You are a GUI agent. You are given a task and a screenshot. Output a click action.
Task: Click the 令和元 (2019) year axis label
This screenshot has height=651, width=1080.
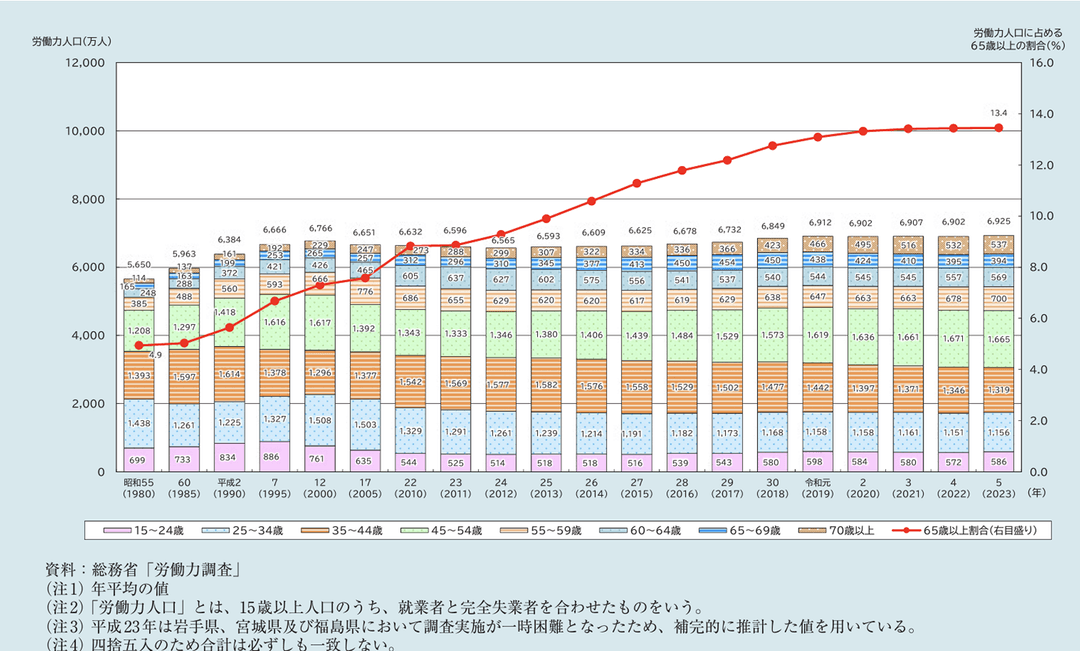pyautogui.click(x=817, y=486)
